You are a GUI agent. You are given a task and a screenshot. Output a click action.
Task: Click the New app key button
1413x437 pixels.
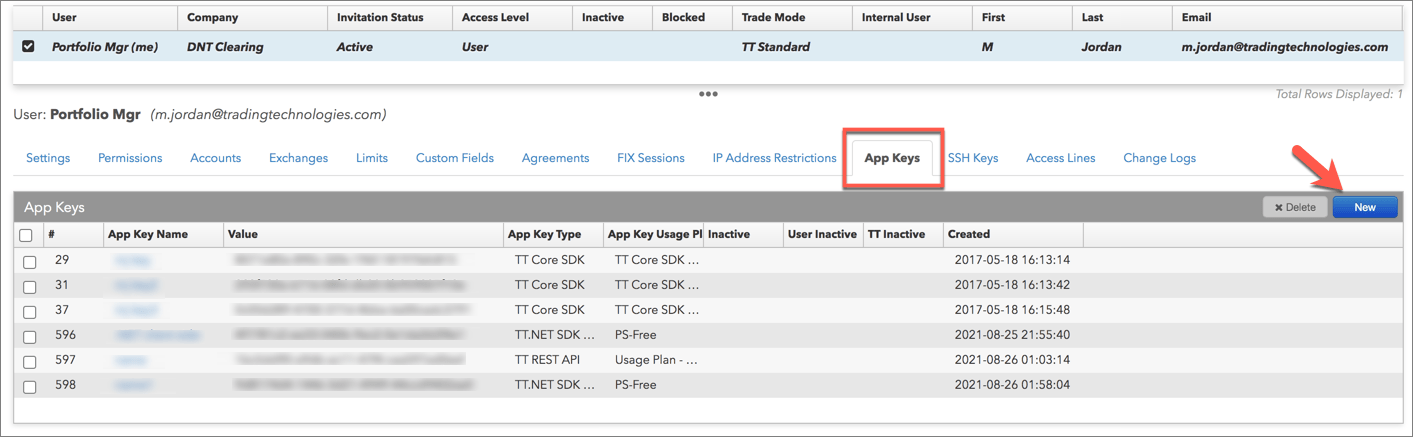1365,207
